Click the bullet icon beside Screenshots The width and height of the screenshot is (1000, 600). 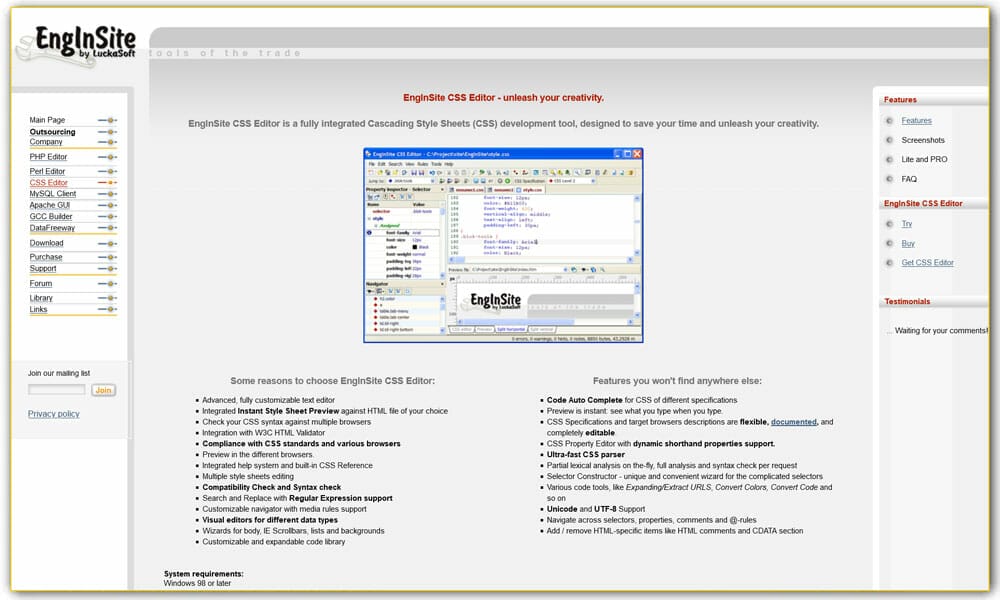point(889,140)
